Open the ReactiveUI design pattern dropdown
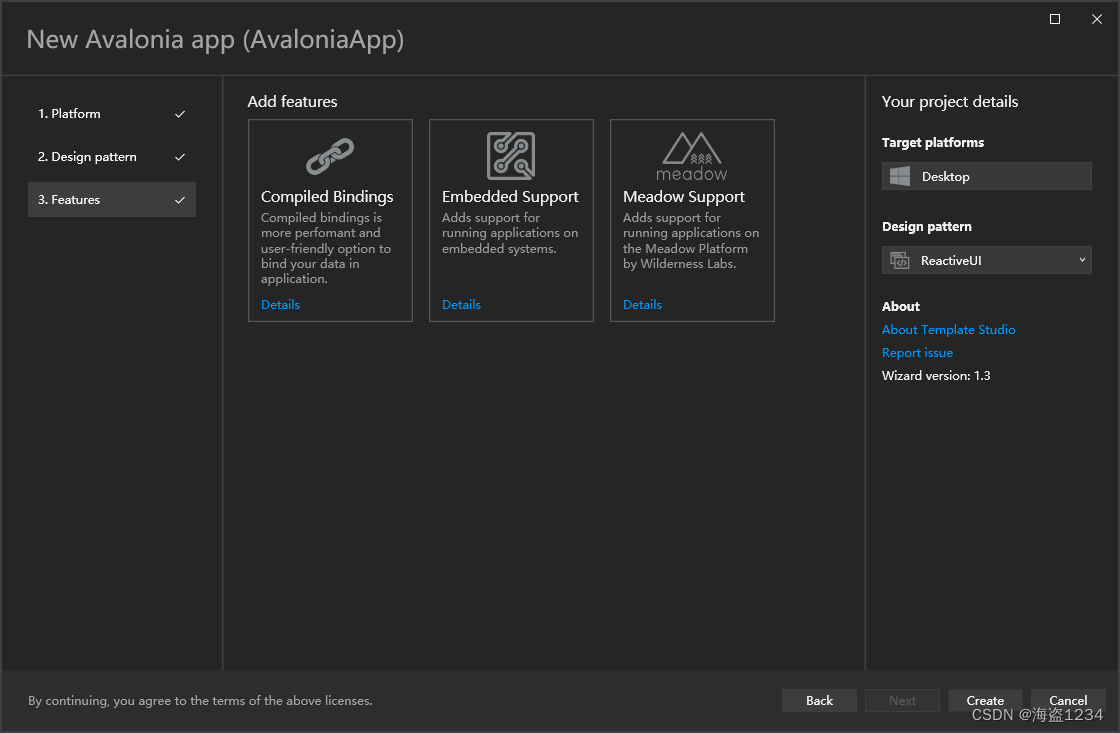Image resolution: width=1120 pixels, height=733 pixels. click(x=986, y=261)
